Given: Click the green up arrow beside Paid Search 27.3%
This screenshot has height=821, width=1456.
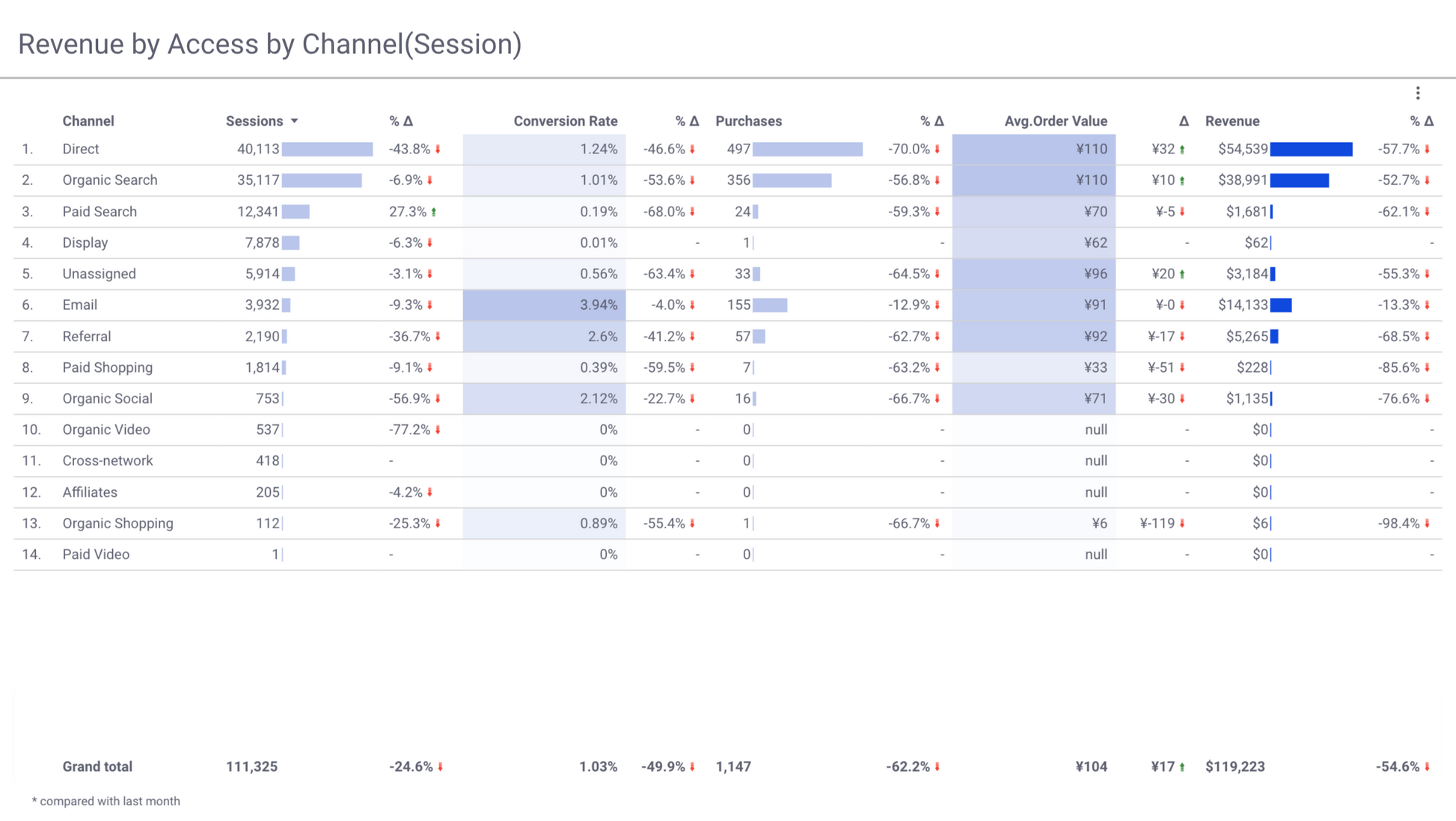Looking at the screenshot, I should coord(434,213).
